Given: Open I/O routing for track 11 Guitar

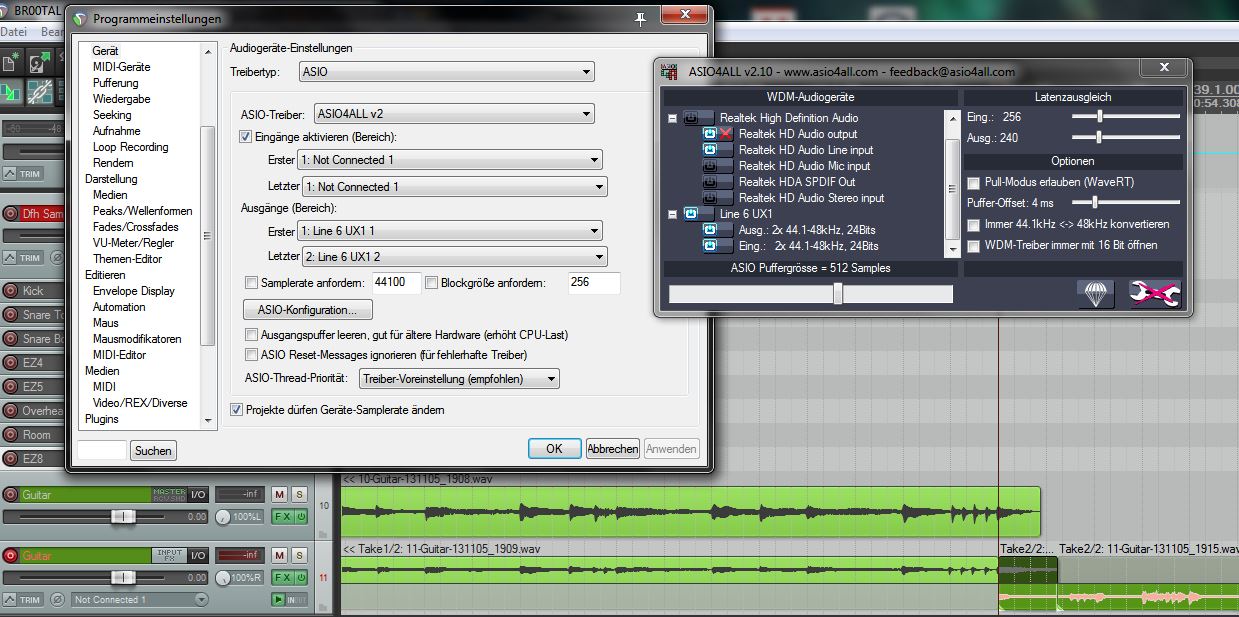Looking at the screenshot, I should [x=199, y=555].
